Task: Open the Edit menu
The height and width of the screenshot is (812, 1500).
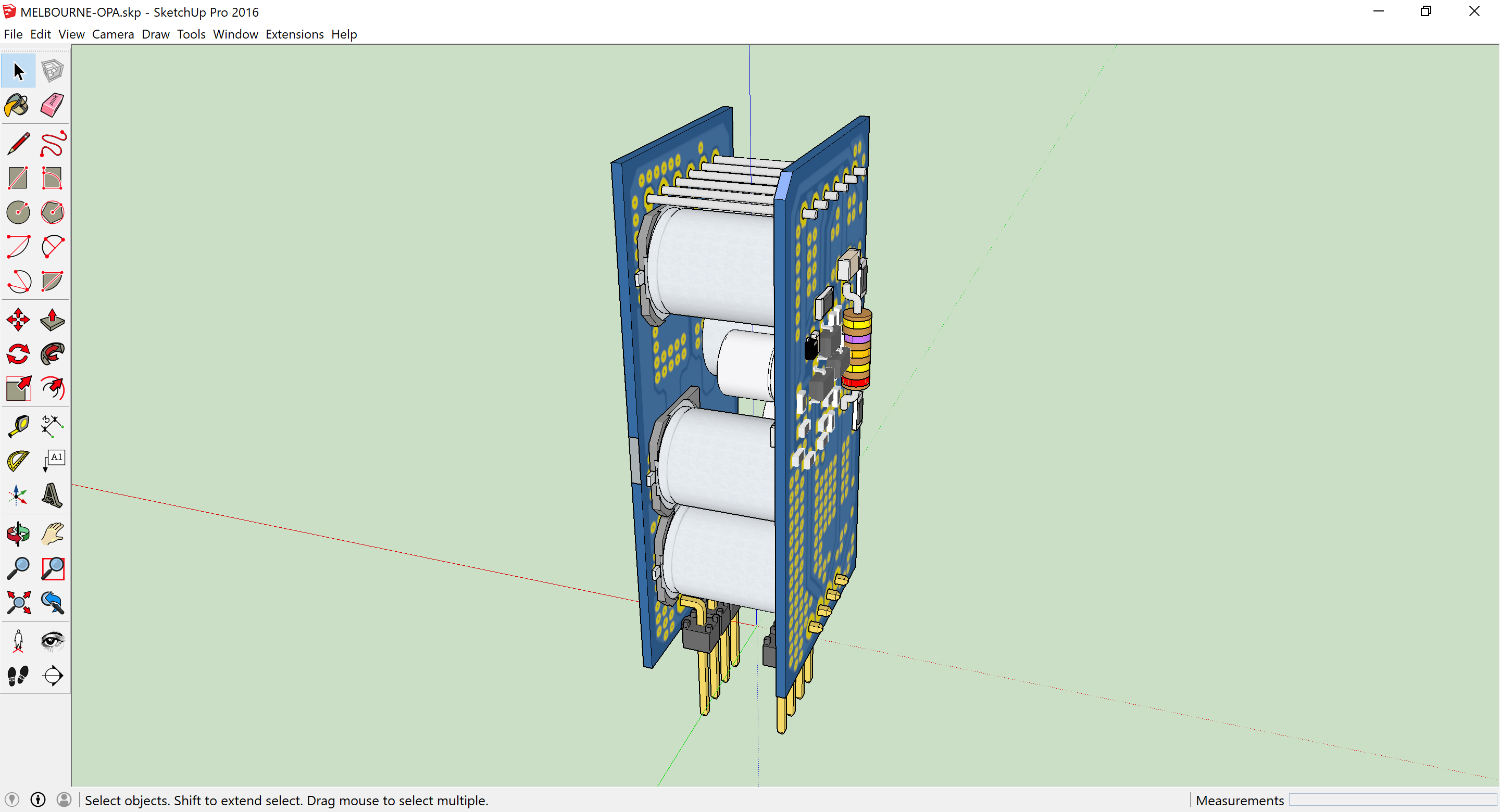Action: pyautogui.click(x=40, y=34)
